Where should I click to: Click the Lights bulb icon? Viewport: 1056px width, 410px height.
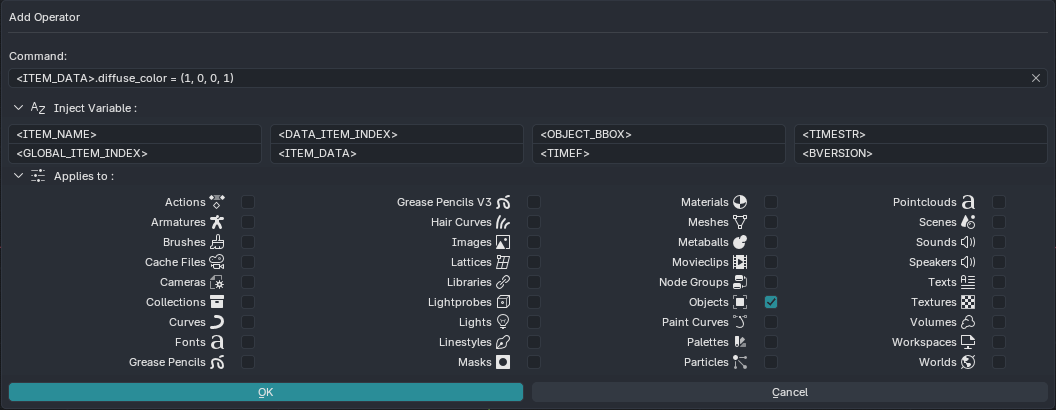[503, 322]
